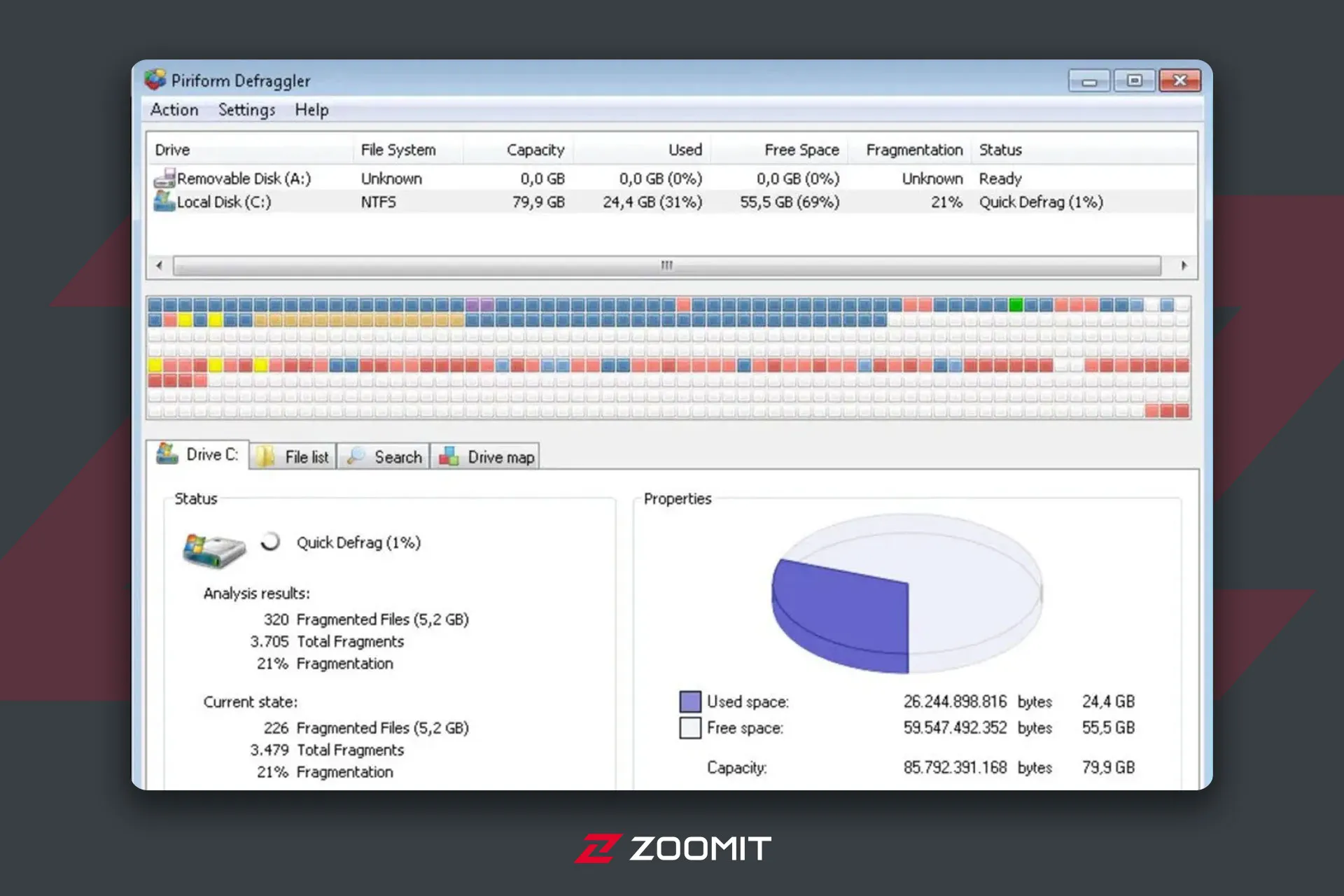Image resolution: width=1344 pixels, height=896 pixels.
Task: Open the Drive map tab
Action: pyautogui.click(x=485, y=457)
